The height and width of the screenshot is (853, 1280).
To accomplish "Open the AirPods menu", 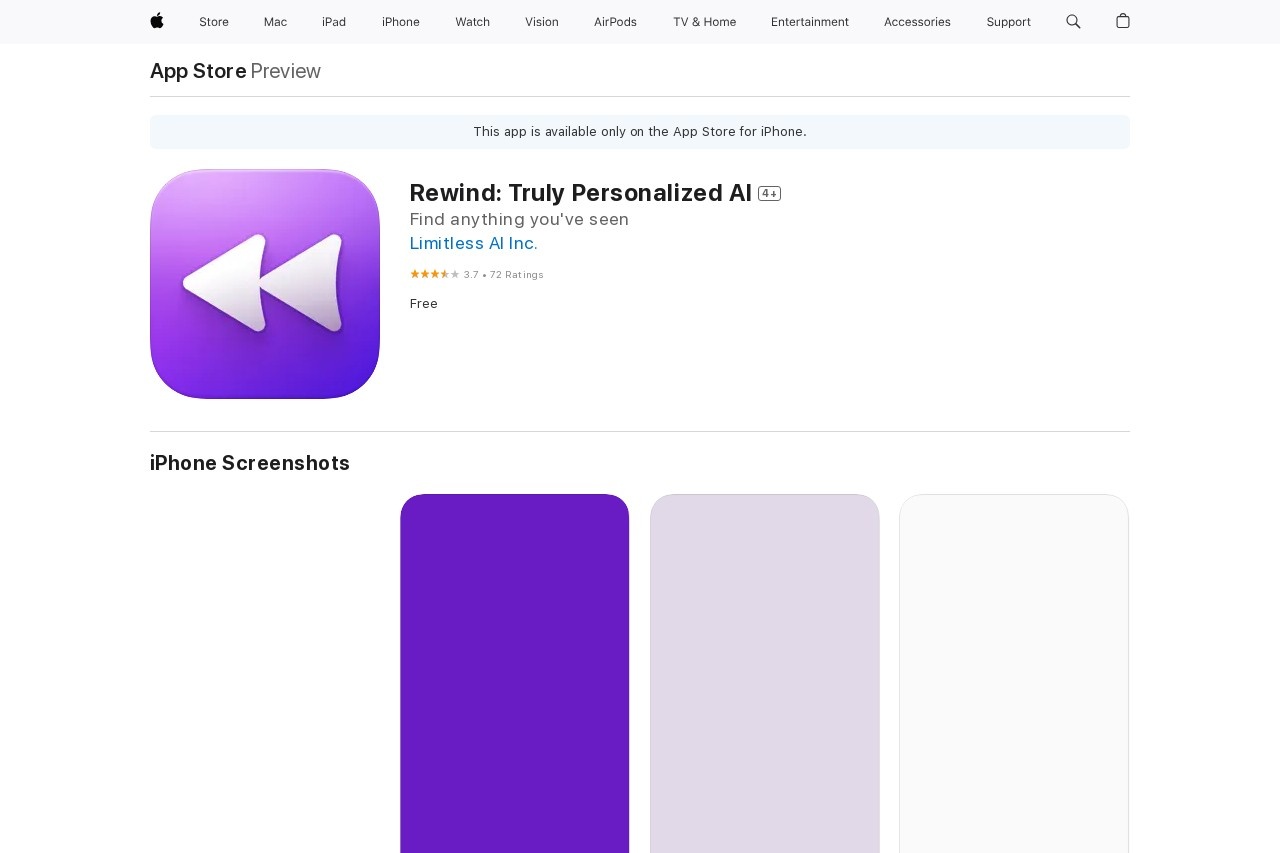I will pos(615,22).
